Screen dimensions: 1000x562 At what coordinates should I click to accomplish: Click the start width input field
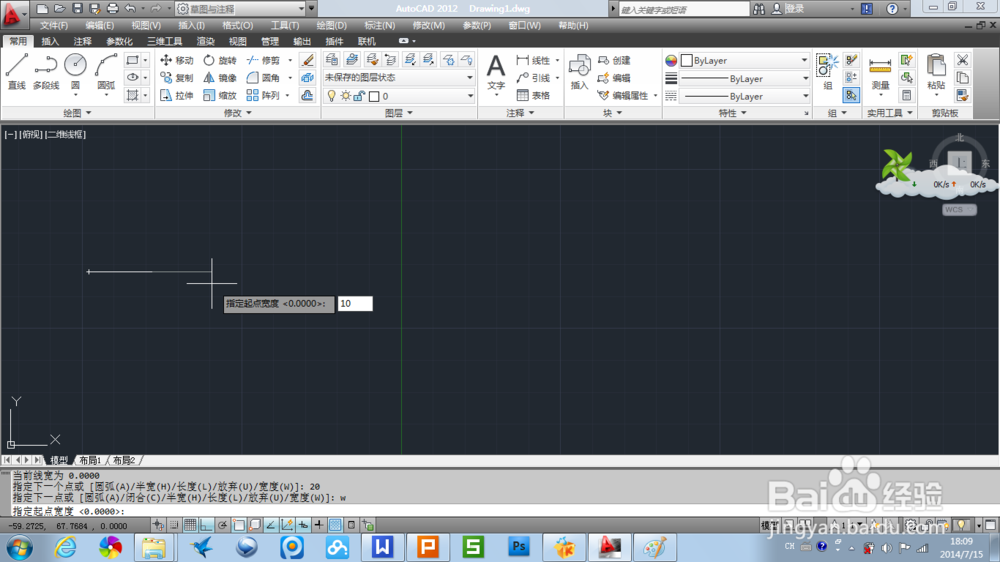pos(355,304)
